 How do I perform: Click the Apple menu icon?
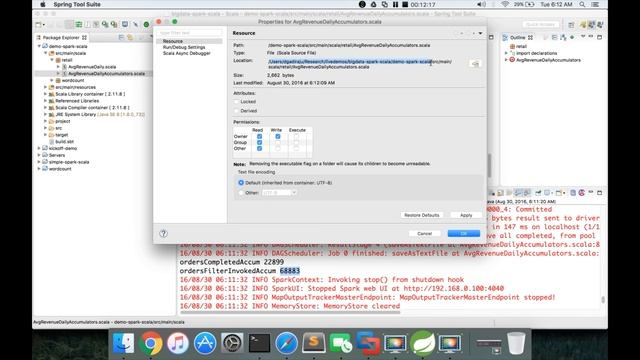pyautogui.click(x=42, y=4)
